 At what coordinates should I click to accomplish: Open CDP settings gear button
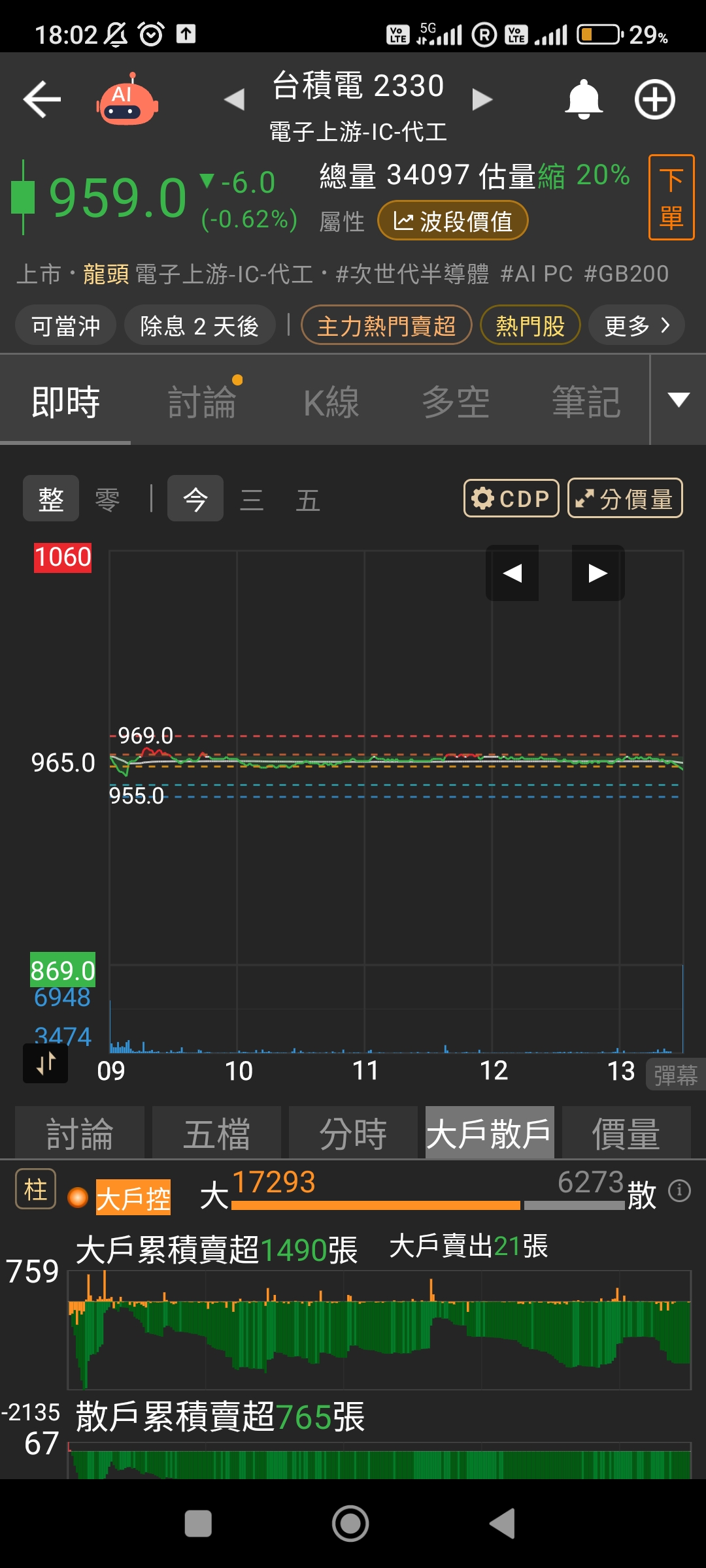pos(511,498)
